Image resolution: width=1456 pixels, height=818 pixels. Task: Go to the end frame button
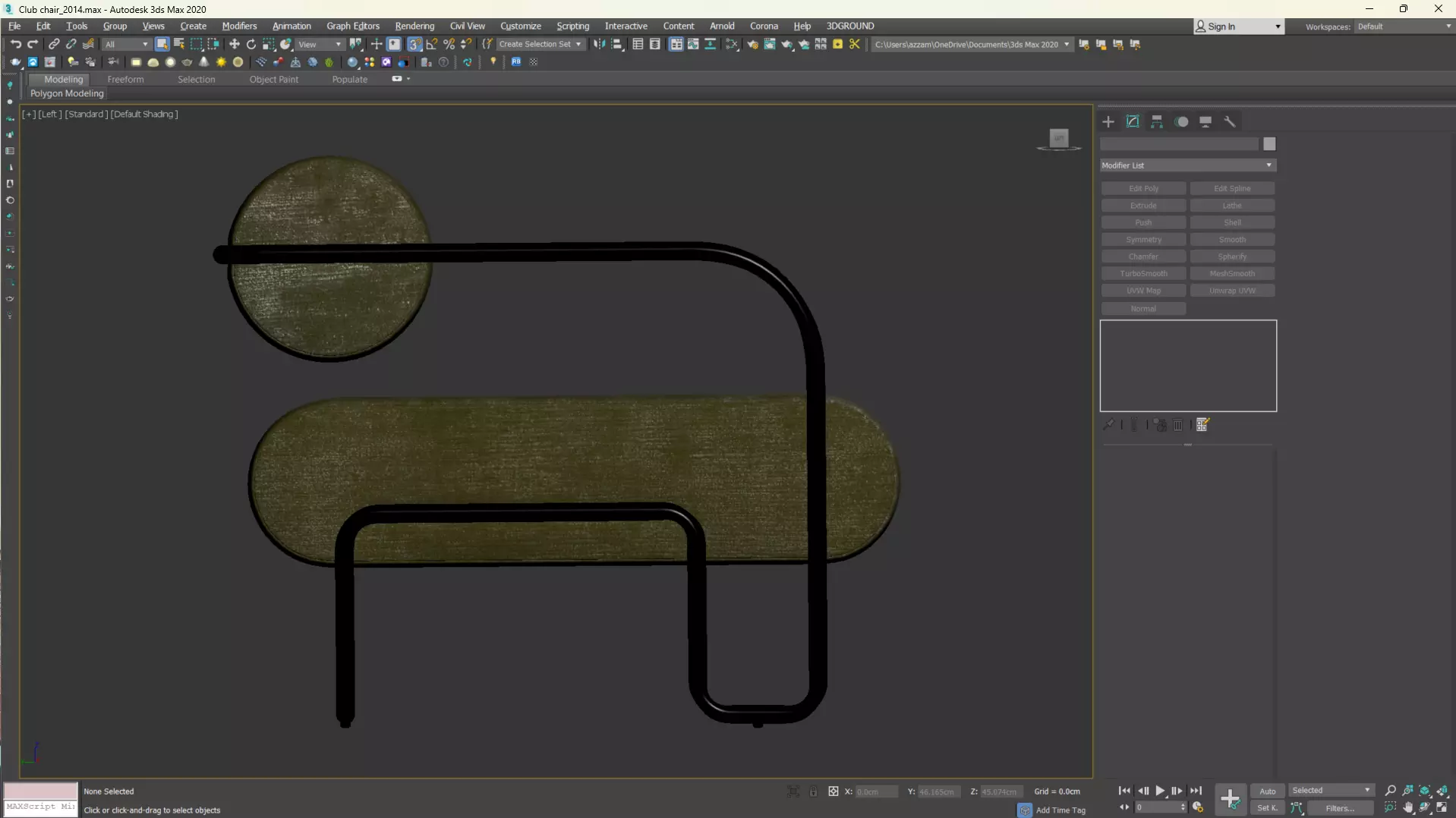coord(1196,791)
